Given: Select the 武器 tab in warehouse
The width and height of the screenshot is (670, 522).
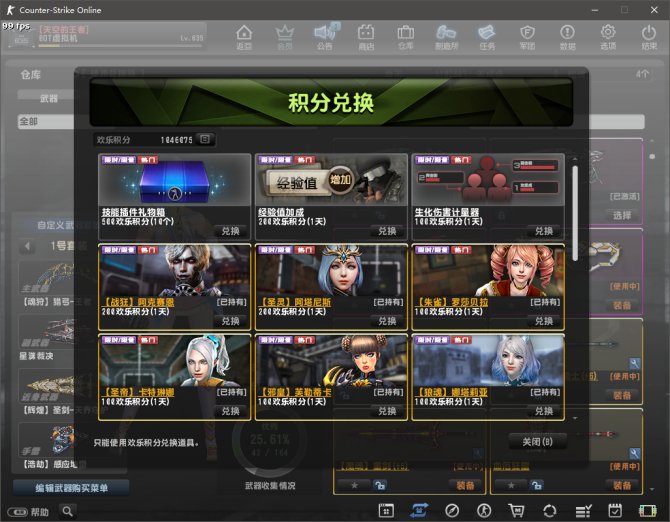Looking at the screenshot, I should [48, 98].
